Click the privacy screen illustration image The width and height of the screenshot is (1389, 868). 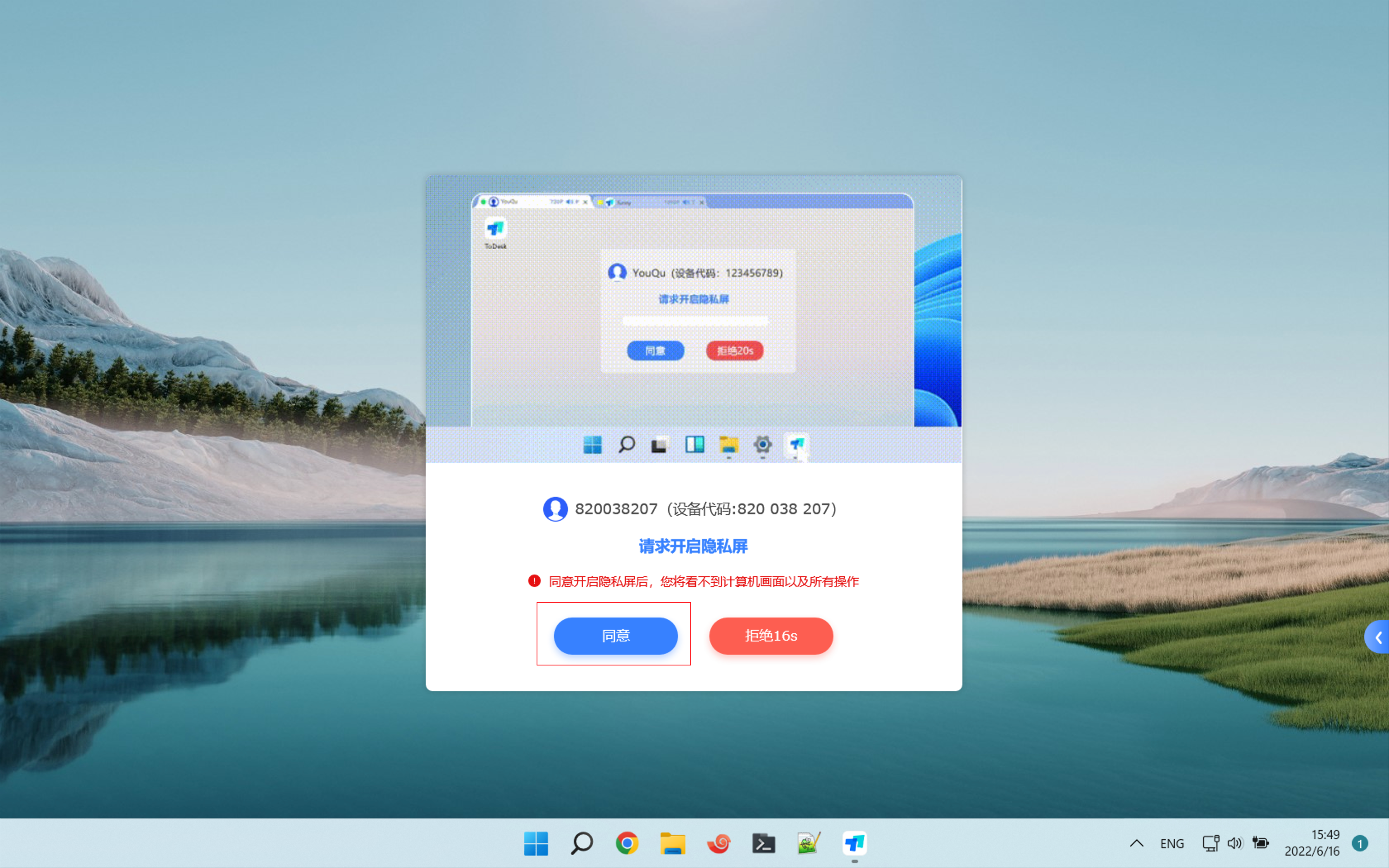pos(693,319)
